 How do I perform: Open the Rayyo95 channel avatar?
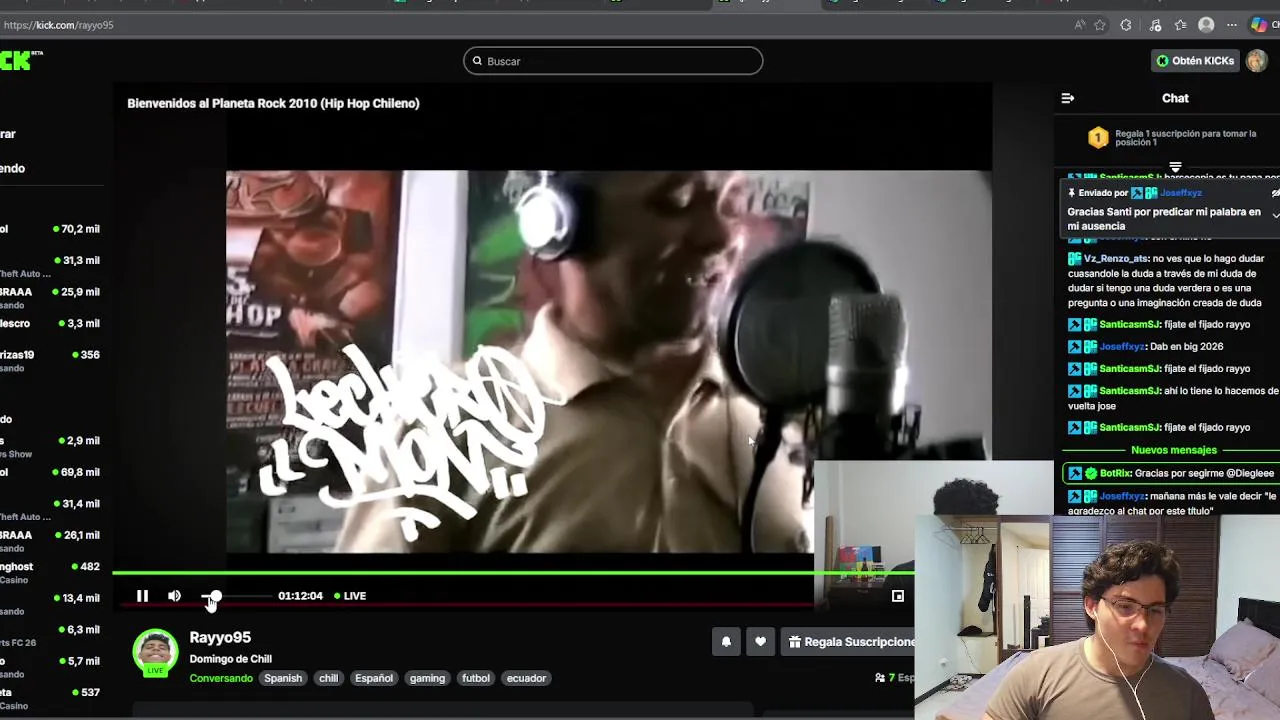click(155, 652)
